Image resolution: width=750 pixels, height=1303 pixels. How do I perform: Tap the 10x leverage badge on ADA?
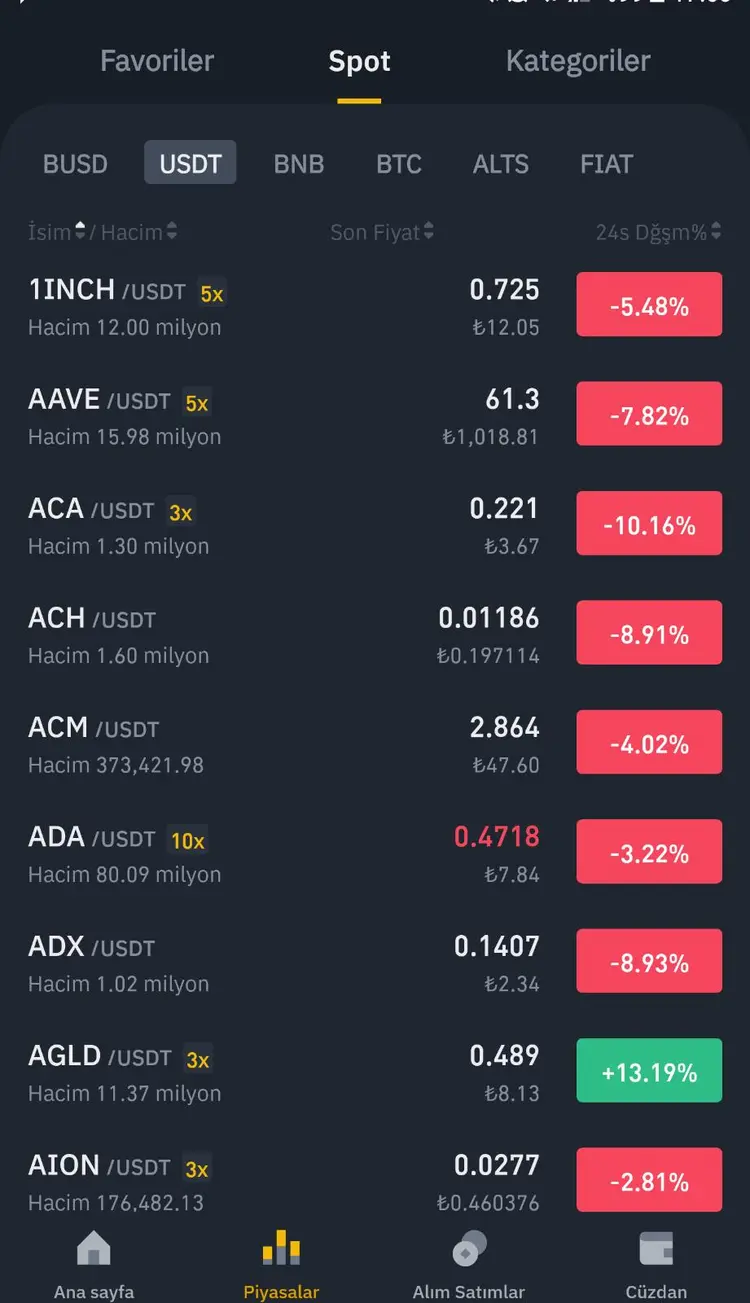pyautogui.click(x=188, y=841)
